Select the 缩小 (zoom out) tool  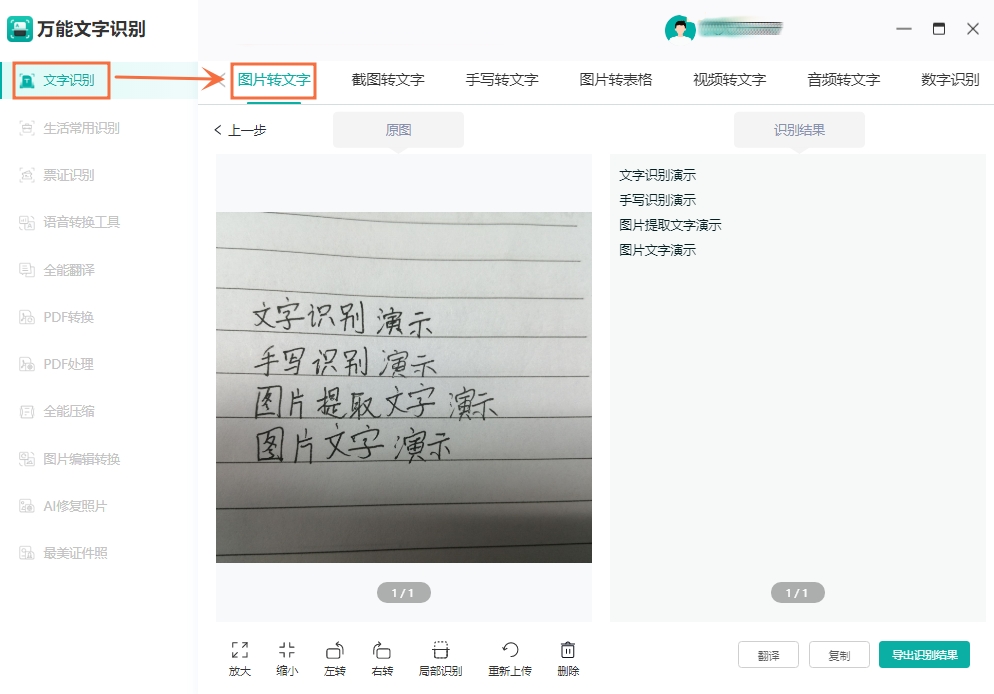[x=287, y=657]
